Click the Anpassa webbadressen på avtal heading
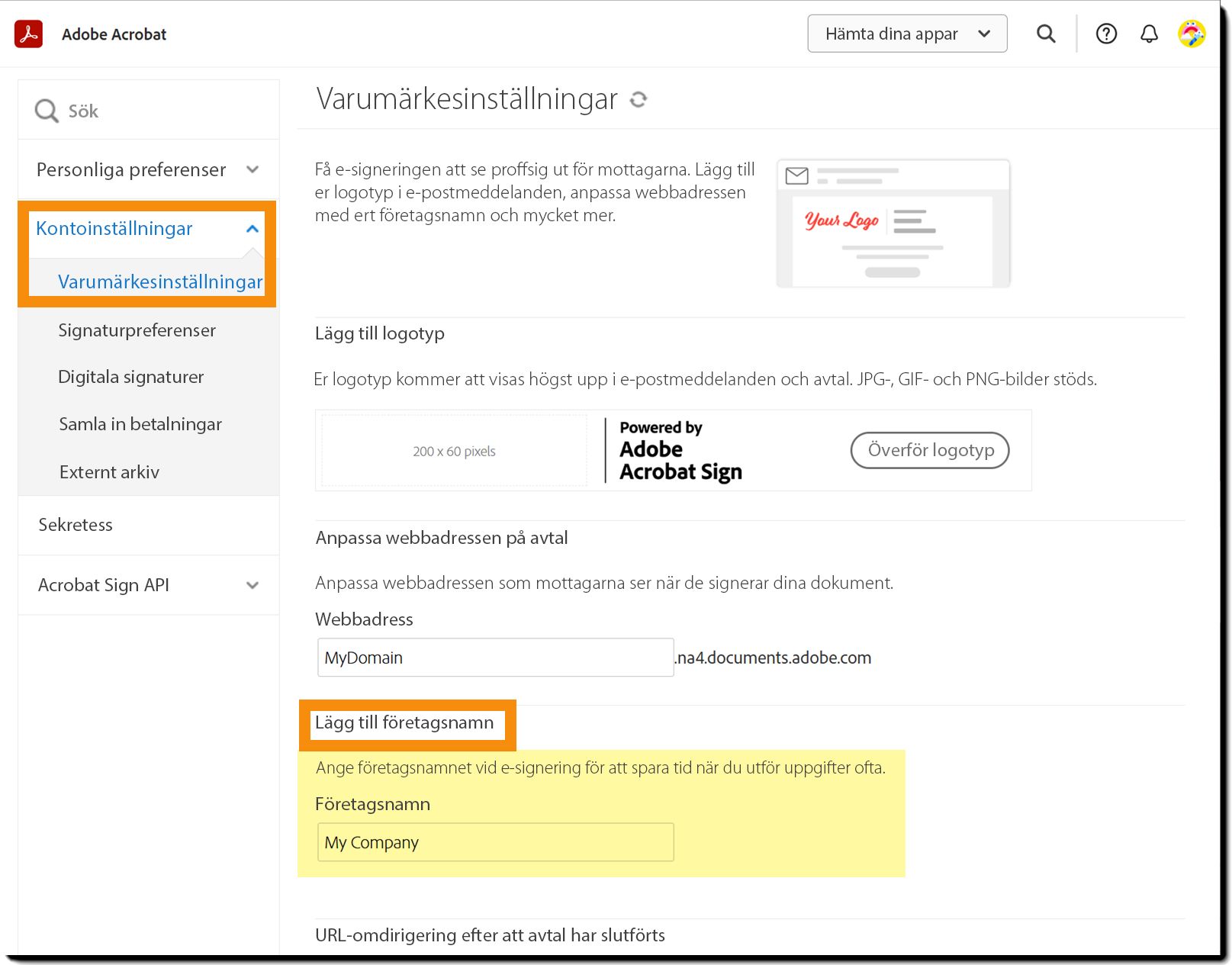The height and width of the screenshot is (965, 1232). [442, 538]
